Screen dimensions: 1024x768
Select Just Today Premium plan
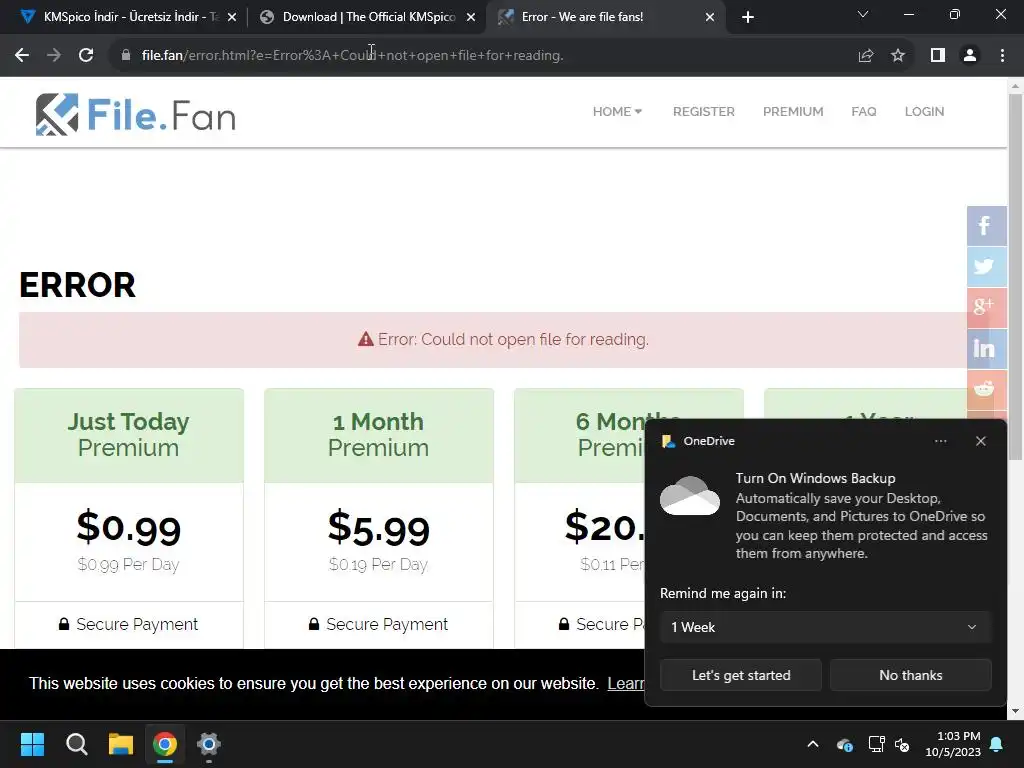[129, 435]
